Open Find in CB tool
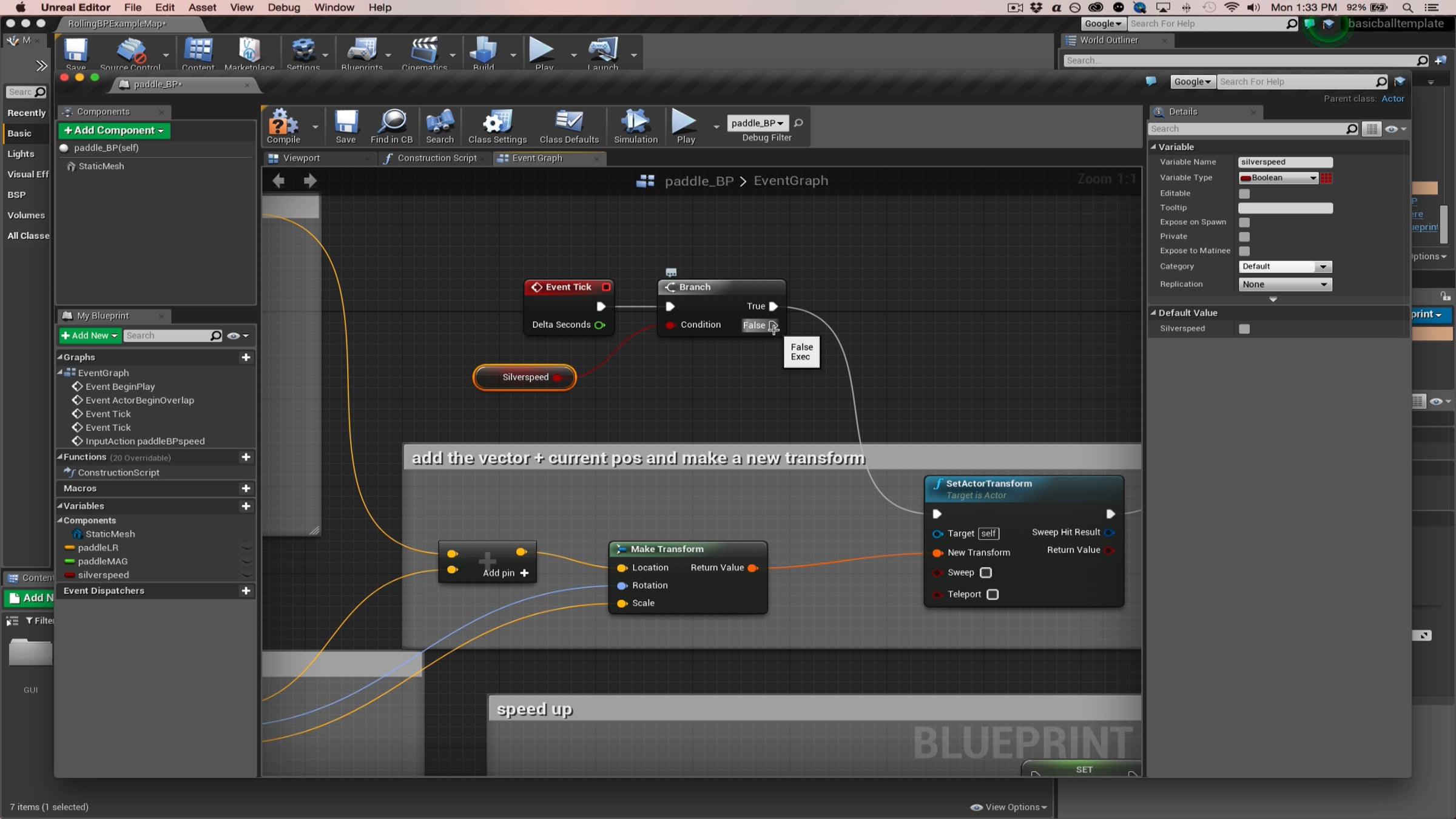The image size is (1456, 819). [x=392, y=123]
